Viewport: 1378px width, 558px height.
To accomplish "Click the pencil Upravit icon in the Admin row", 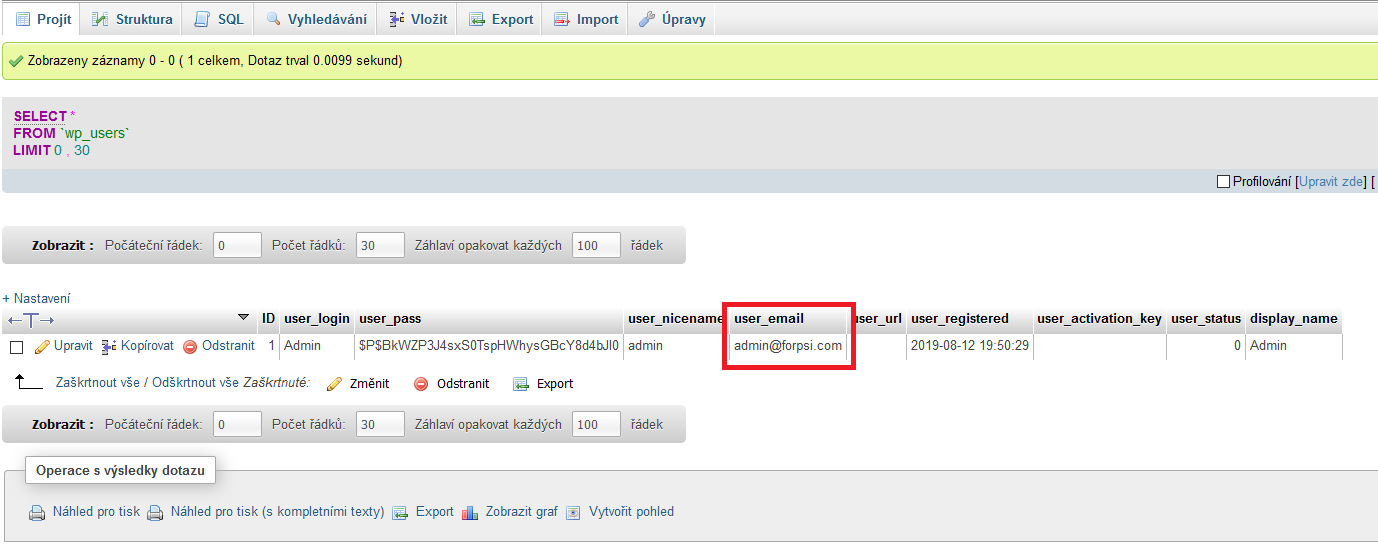I will click(x=42, y=347).
